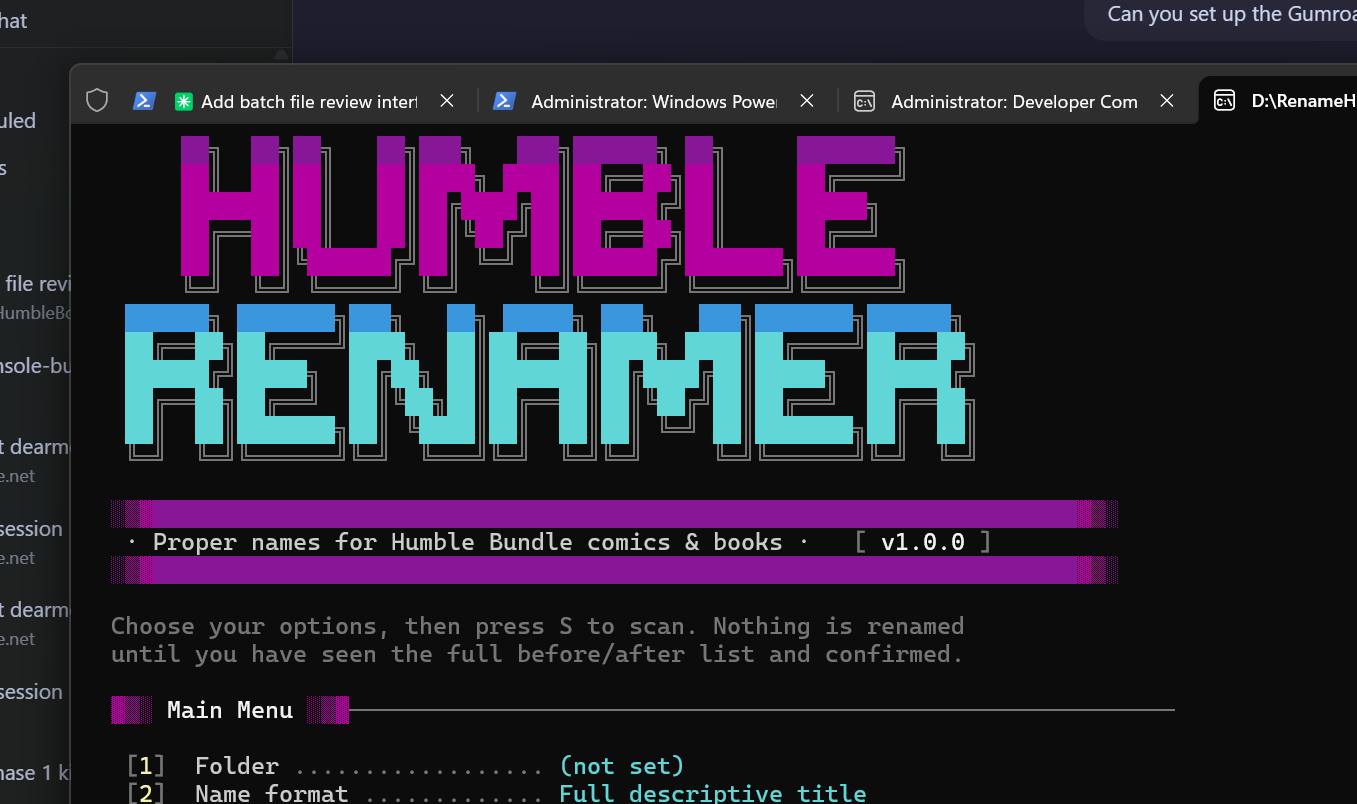Screen dimensions: 1357x804
Task: Switch to Administrator: Developer Command tab
Action: tap(1014, 101)
